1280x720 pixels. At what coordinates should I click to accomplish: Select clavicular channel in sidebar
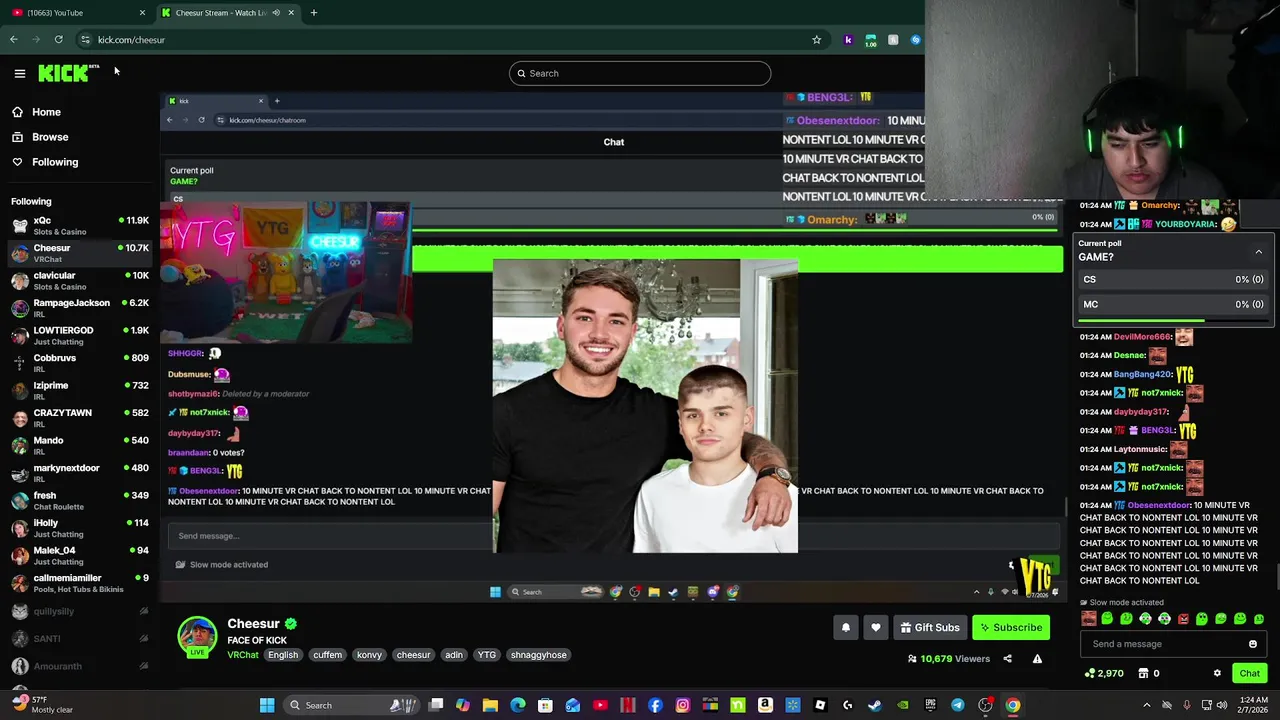point(78,281)
